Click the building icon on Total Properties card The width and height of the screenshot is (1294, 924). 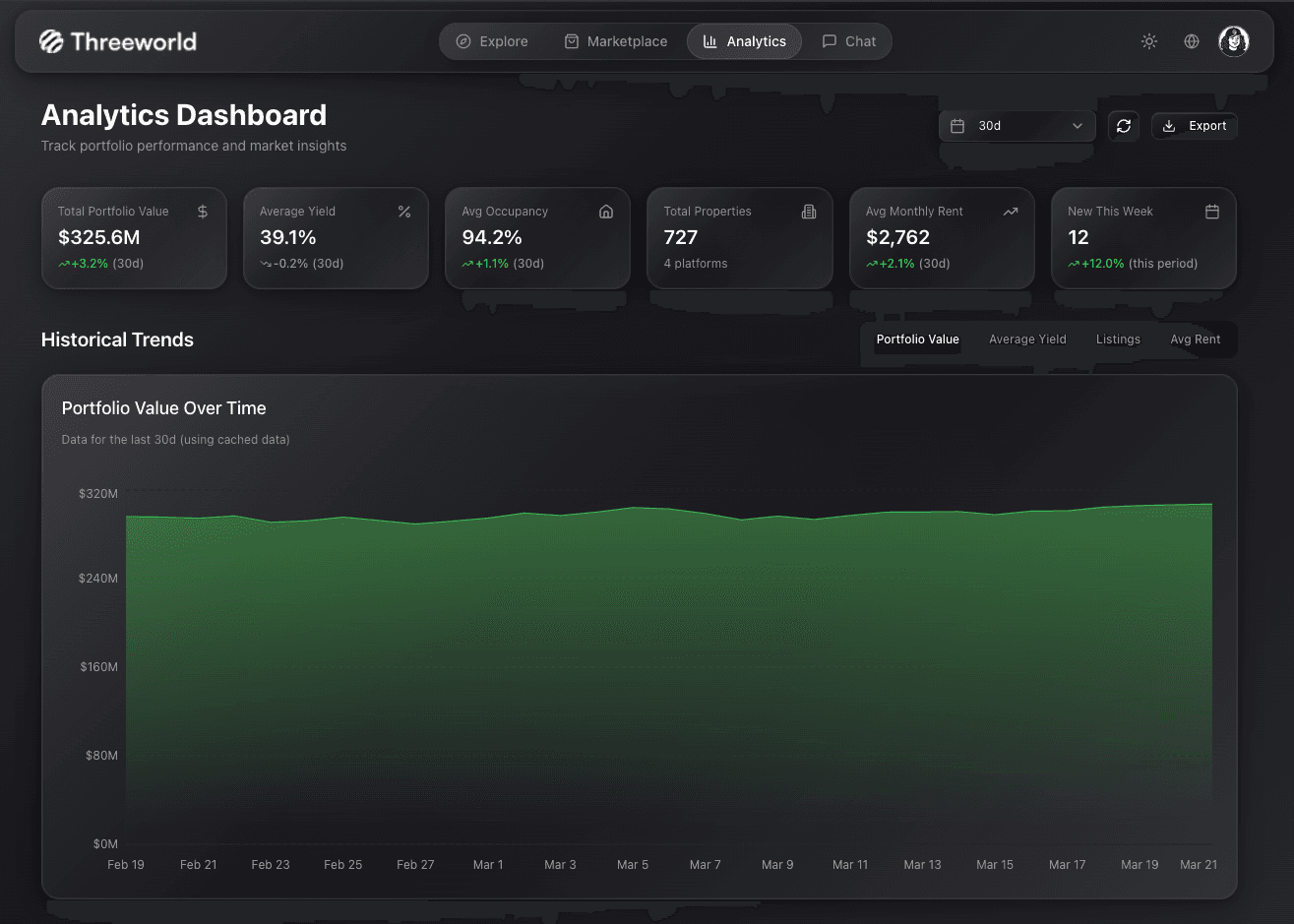coord(808,211)
